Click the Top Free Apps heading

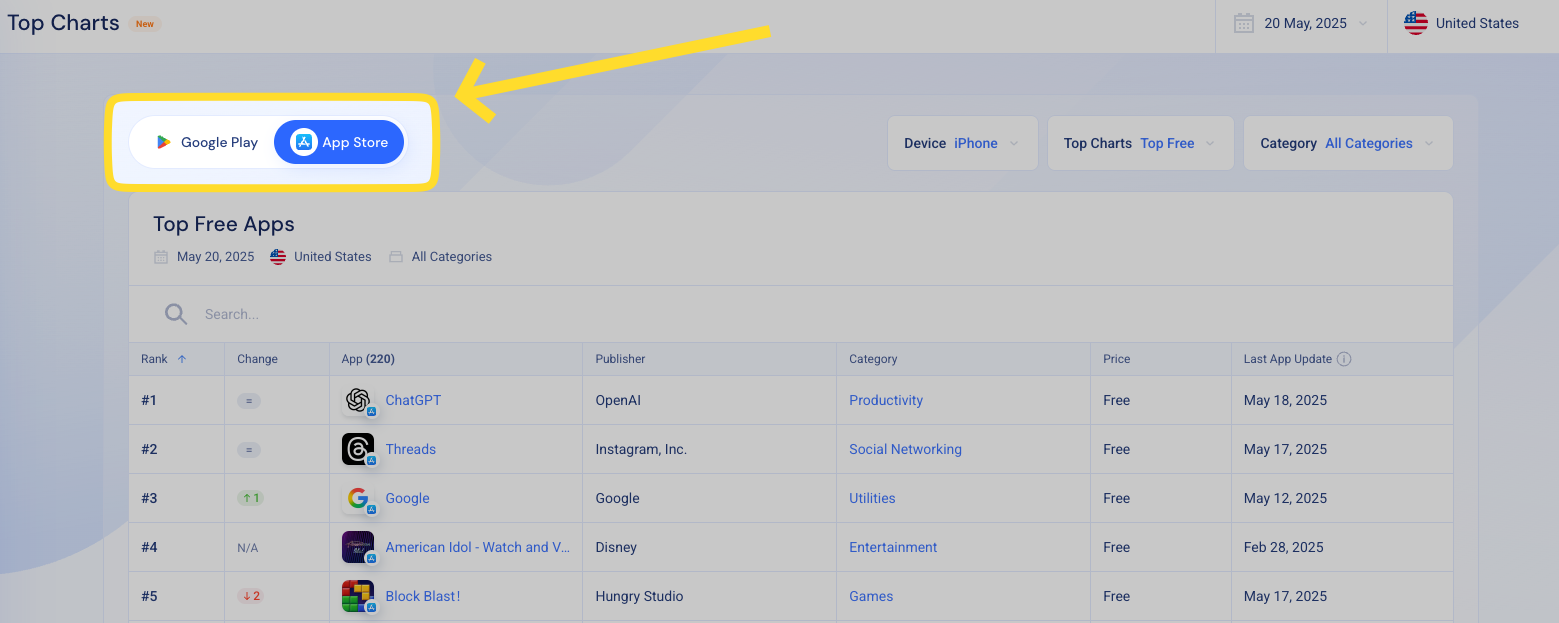pos(224,224)
